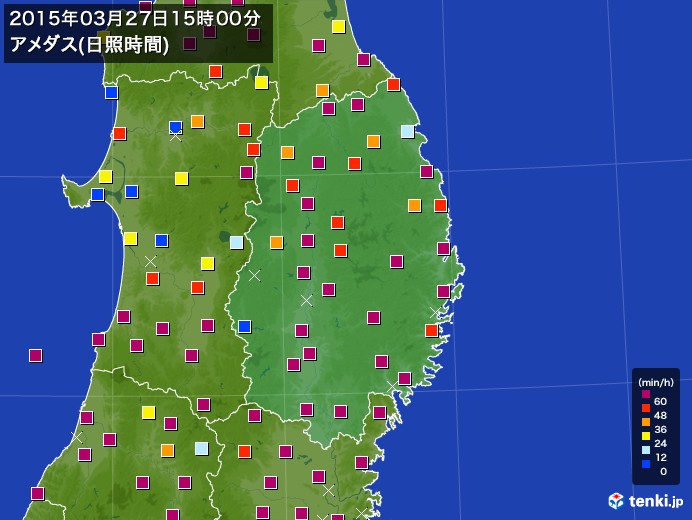Click the アメダス(日照時間) title text
The image size is (692, 520).
(89, 45)
